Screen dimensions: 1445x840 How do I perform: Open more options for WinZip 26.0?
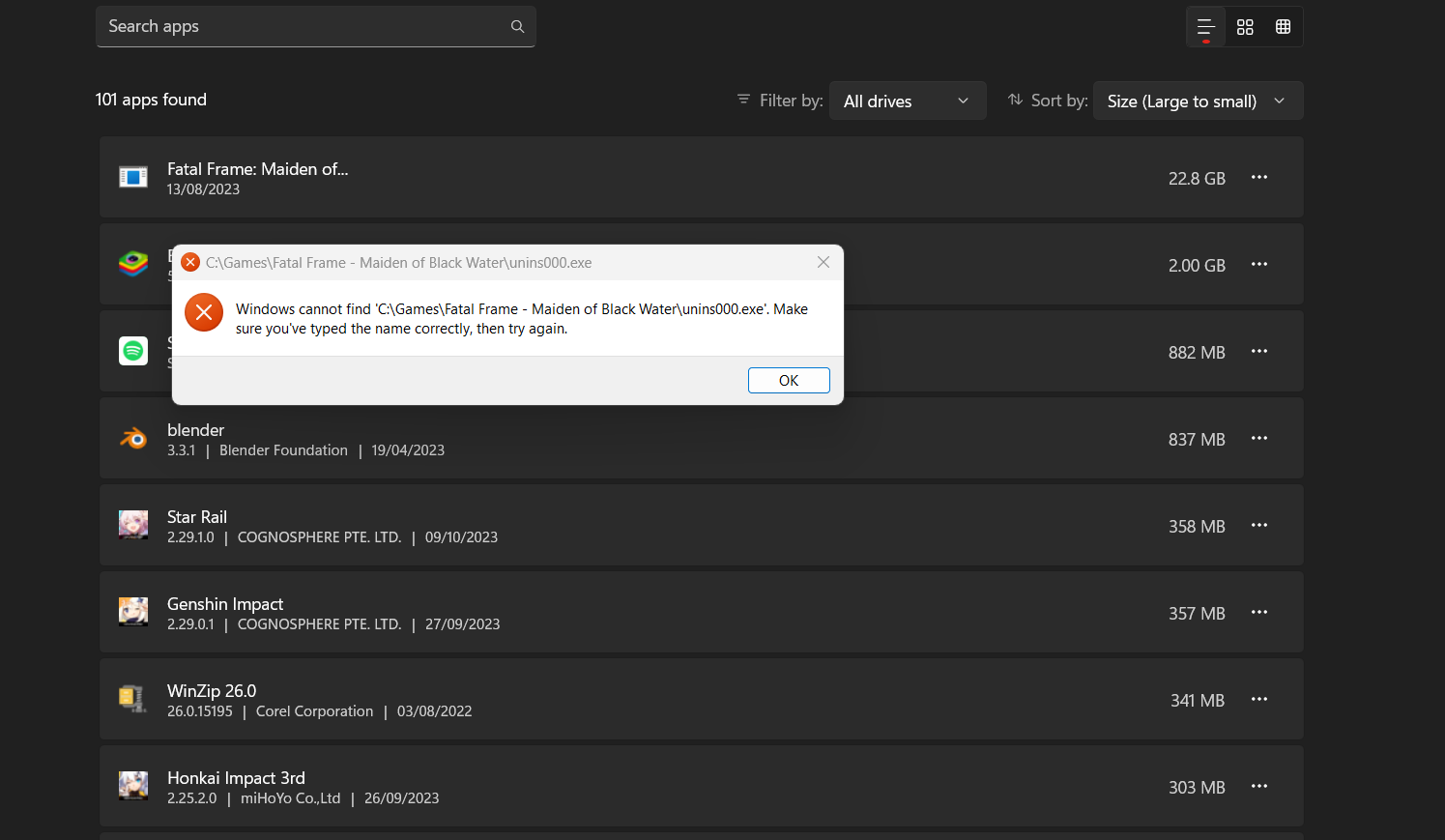(1259, 699)
